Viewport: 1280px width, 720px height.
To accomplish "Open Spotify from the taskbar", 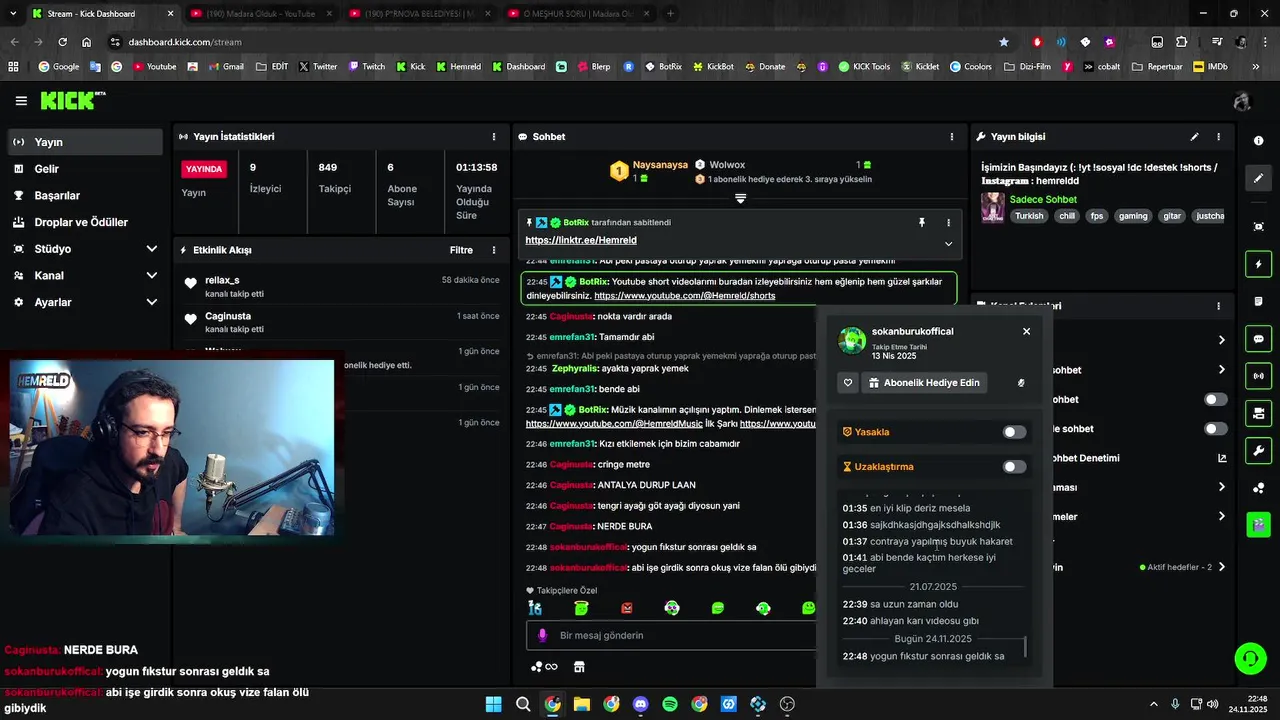I will coord(670,704).
